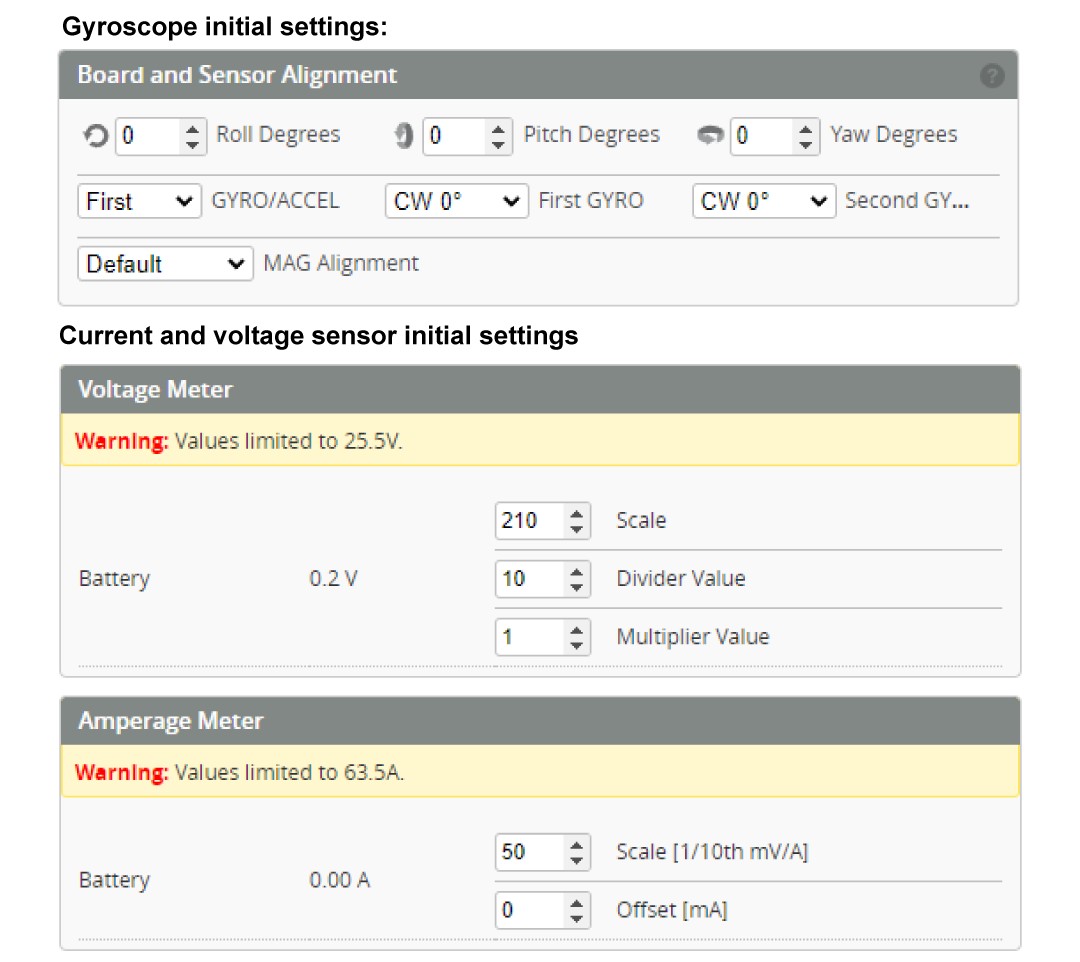Decrease Yaw Degrees with down arrow
The image size is (1080, 962).
(x=805, y=145)
